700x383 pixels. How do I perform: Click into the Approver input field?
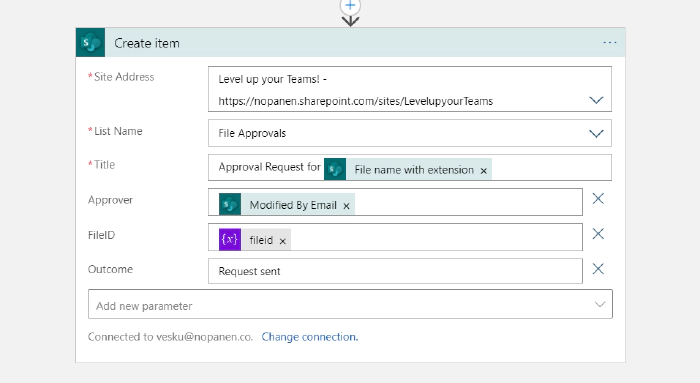pos(395,202)
